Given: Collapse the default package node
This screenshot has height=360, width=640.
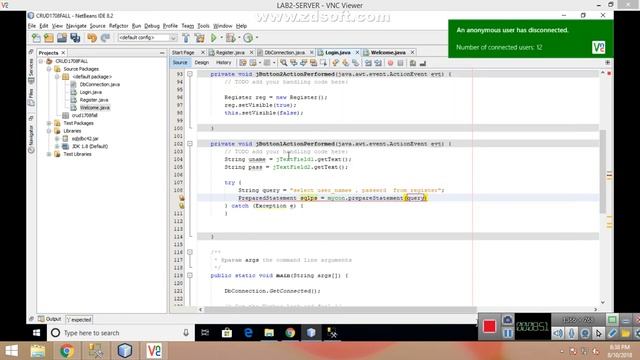Looking at the screenshot, I should pyautogui.click(x=57, y=77).
